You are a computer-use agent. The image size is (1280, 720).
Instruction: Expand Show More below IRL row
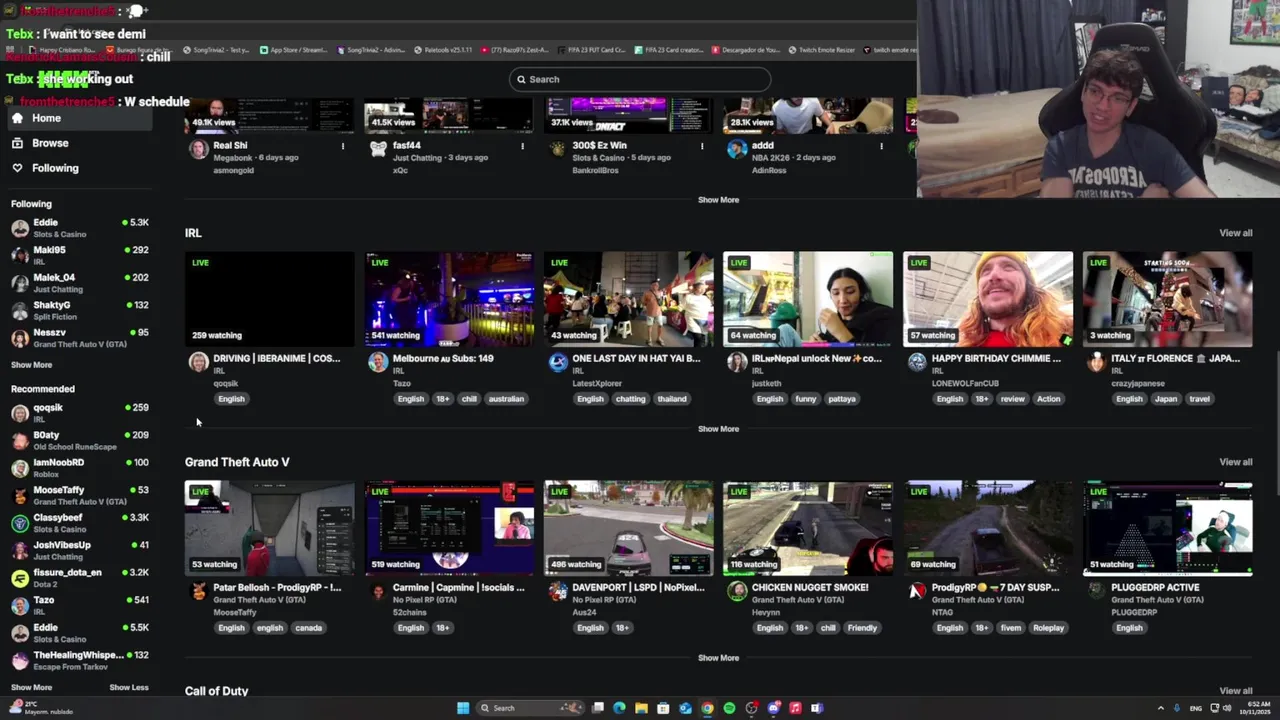(718, 429)
